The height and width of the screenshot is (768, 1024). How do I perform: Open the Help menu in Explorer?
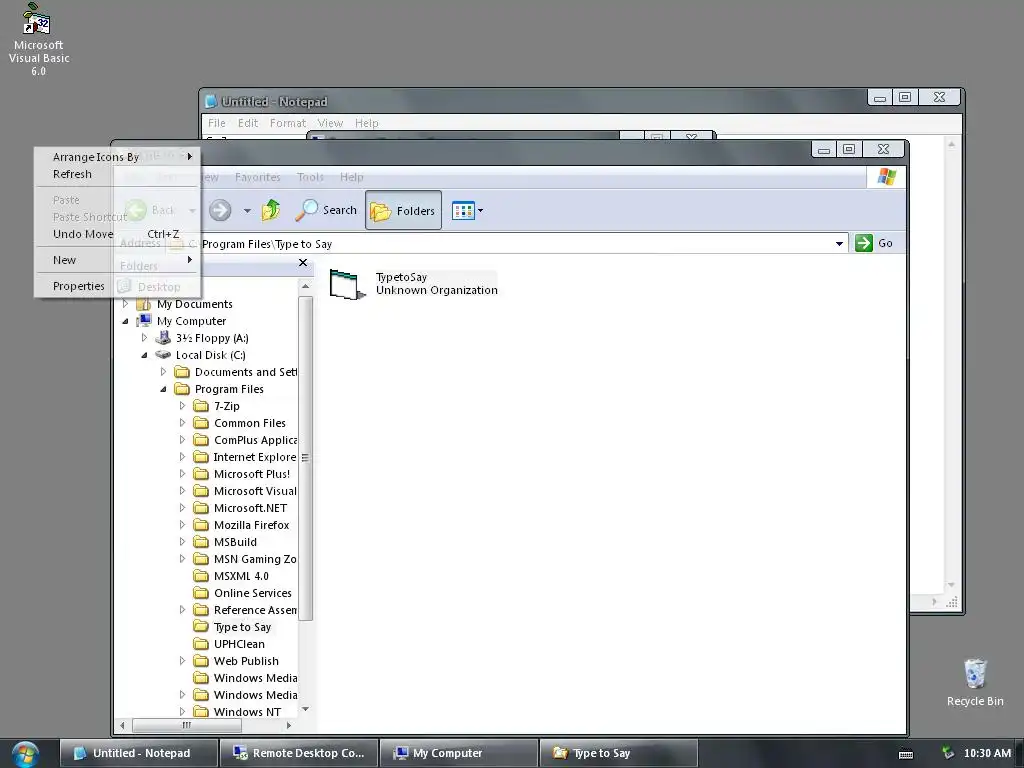[x=351, y=177]
